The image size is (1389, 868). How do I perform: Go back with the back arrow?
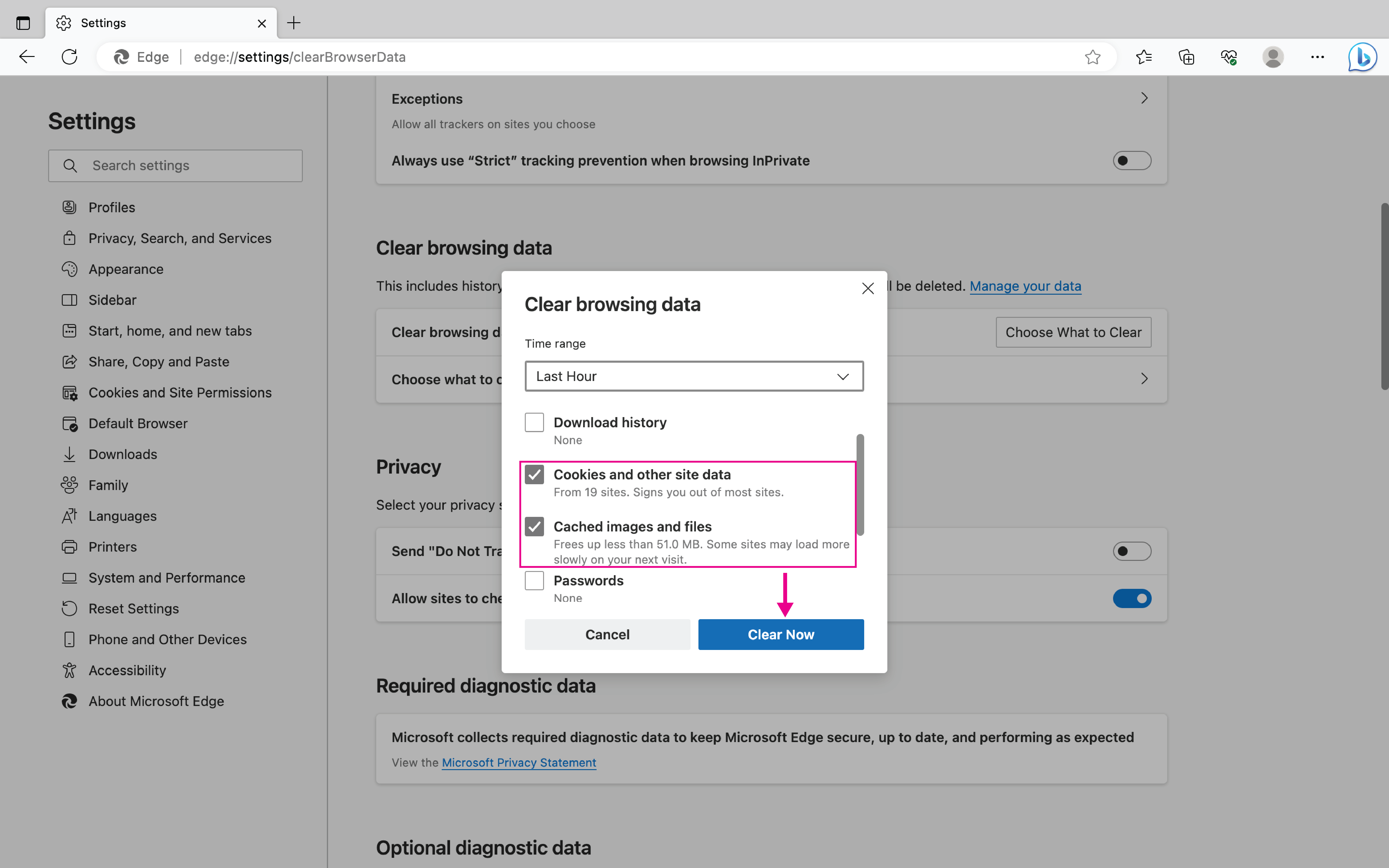[27, 57]
